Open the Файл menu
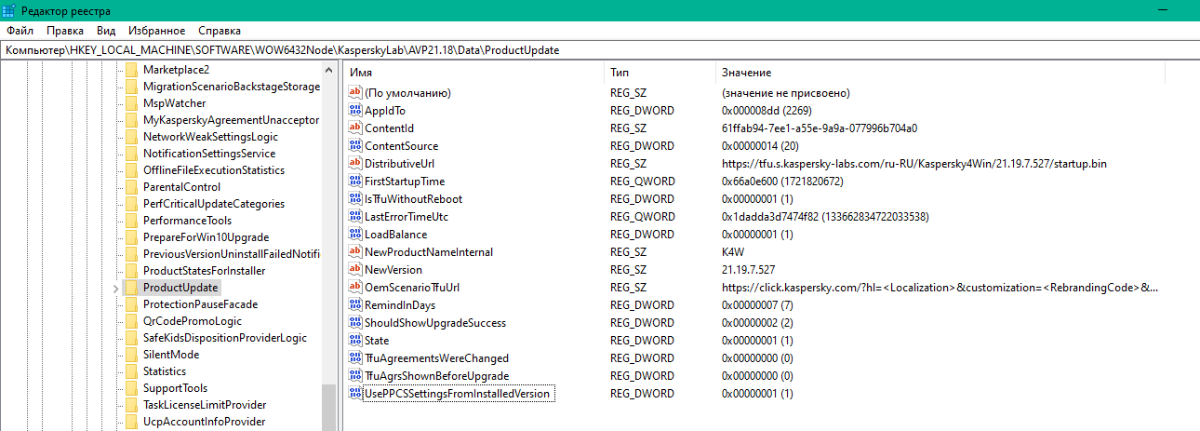Image resolution: width=1200 pixels, height=431 pixels. [x=20, y=31]
